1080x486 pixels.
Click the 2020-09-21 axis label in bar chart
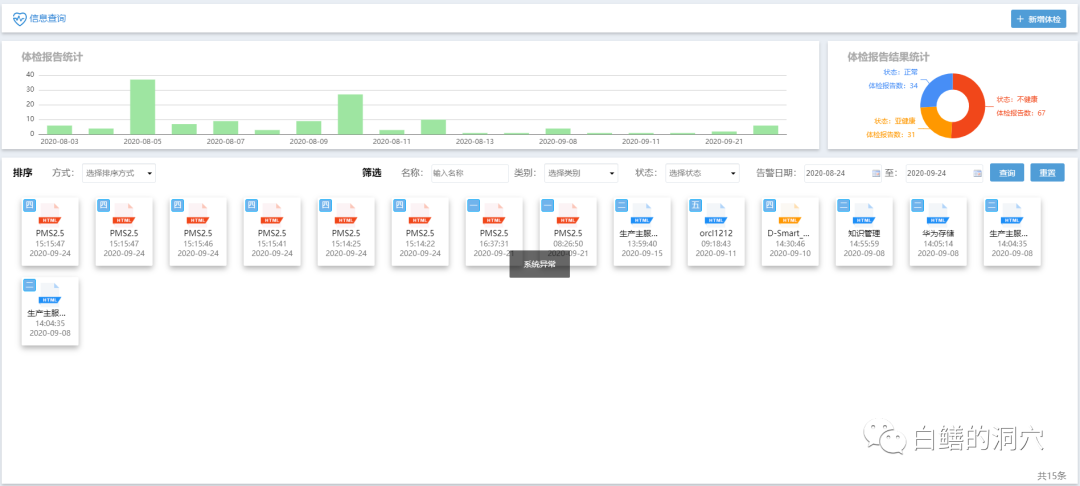coord(724,141)
